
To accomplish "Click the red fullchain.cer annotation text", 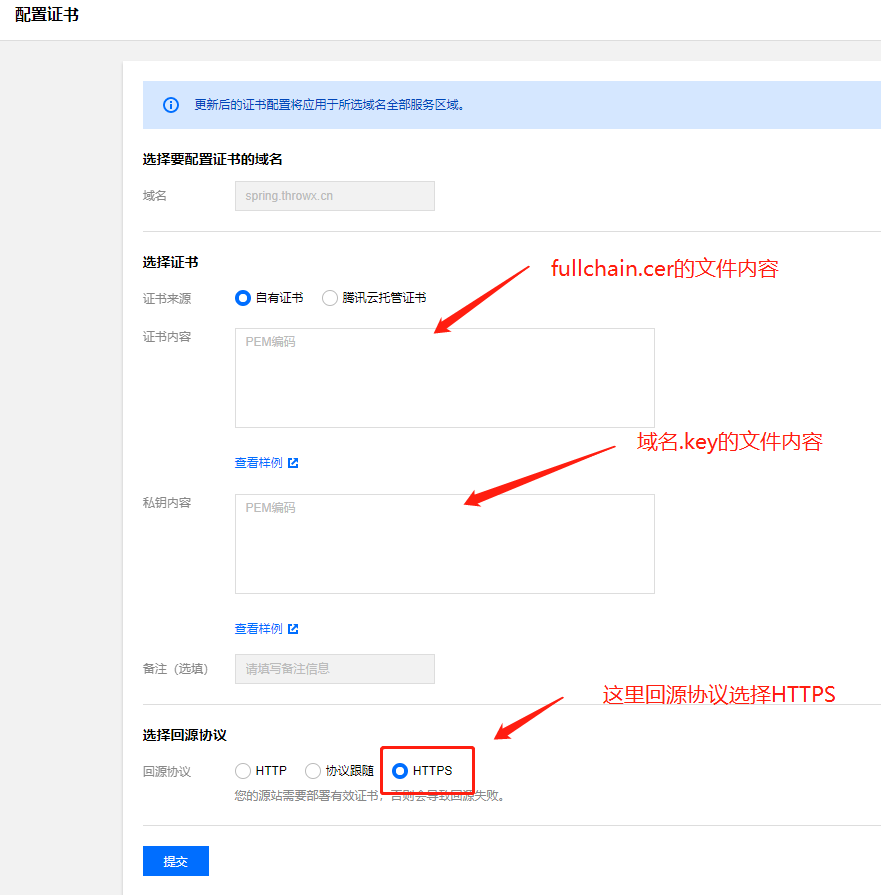I will tap(664, 268).
